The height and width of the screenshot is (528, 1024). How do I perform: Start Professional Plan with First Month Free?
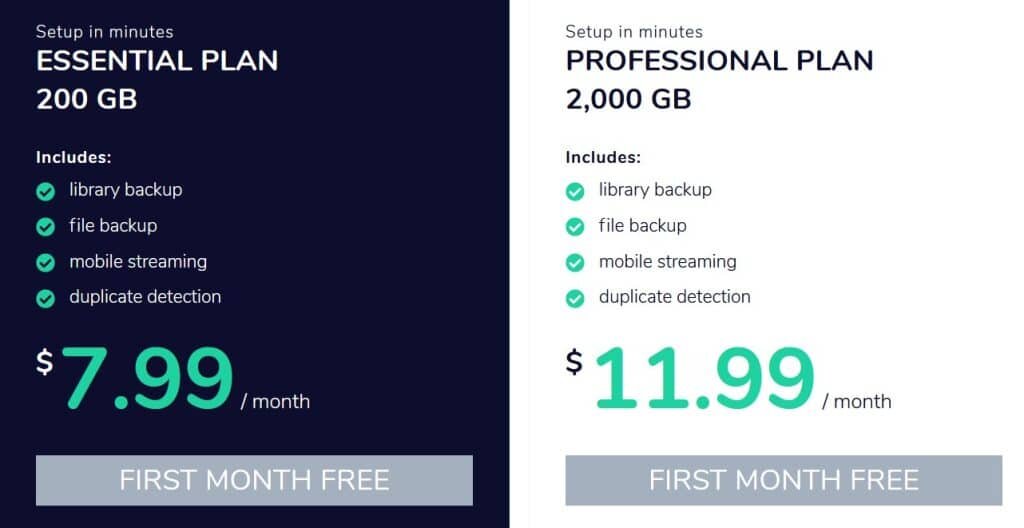pos(784,480)
